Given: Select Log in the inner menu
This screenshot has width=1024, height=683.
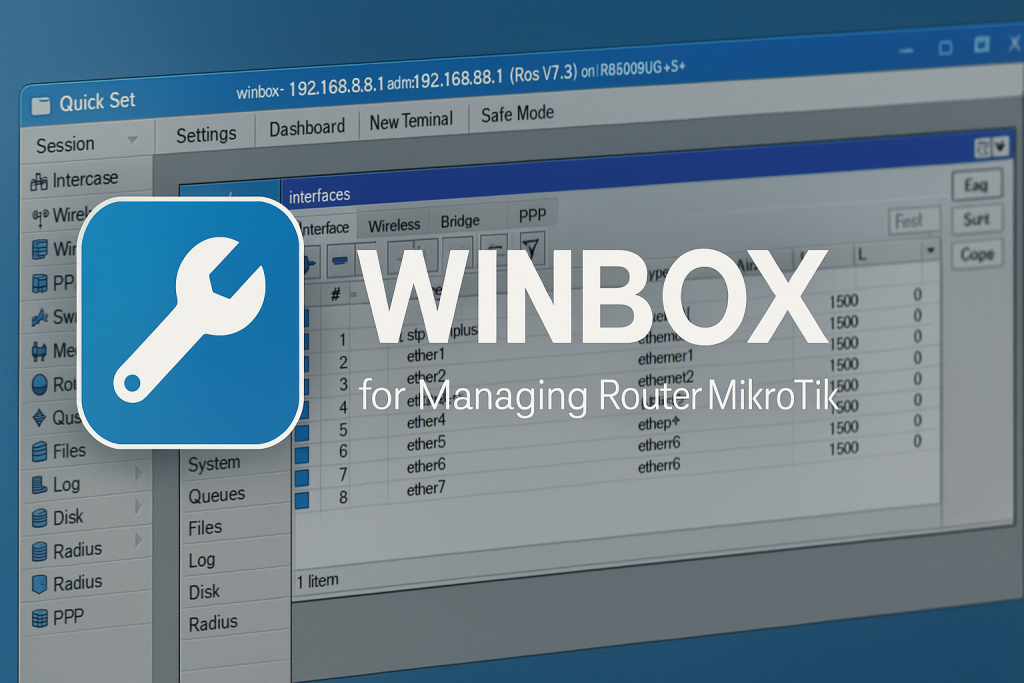Looking at the screenshot, I should (201, 560).
